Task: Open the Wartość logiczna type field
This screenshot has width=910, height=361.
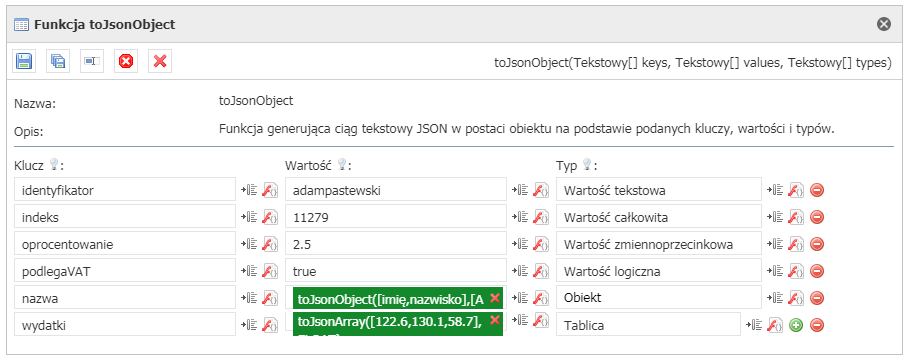Action: (659, 271)
